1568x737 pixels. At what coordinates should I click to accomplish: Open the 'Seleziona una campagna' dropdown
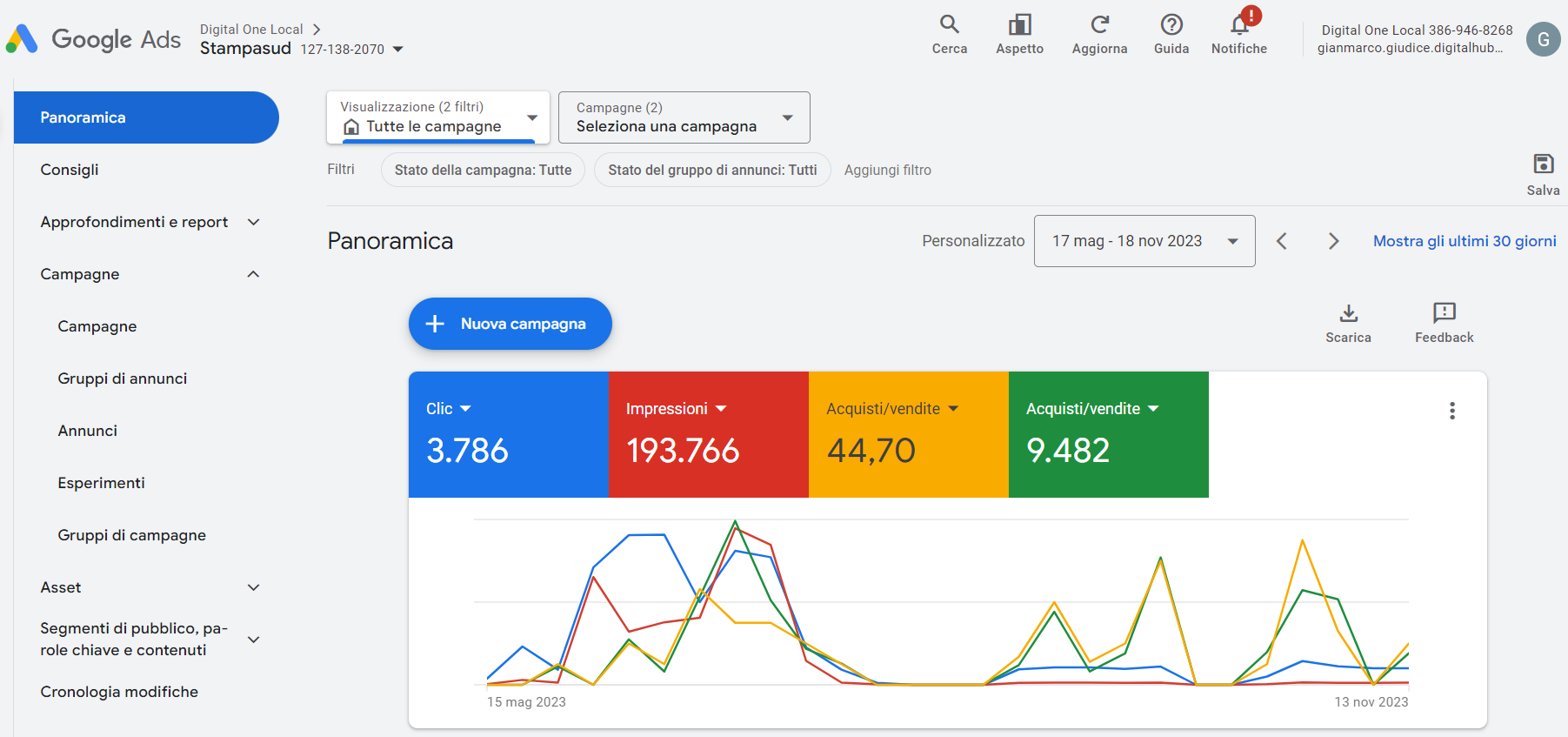(684, 117)
